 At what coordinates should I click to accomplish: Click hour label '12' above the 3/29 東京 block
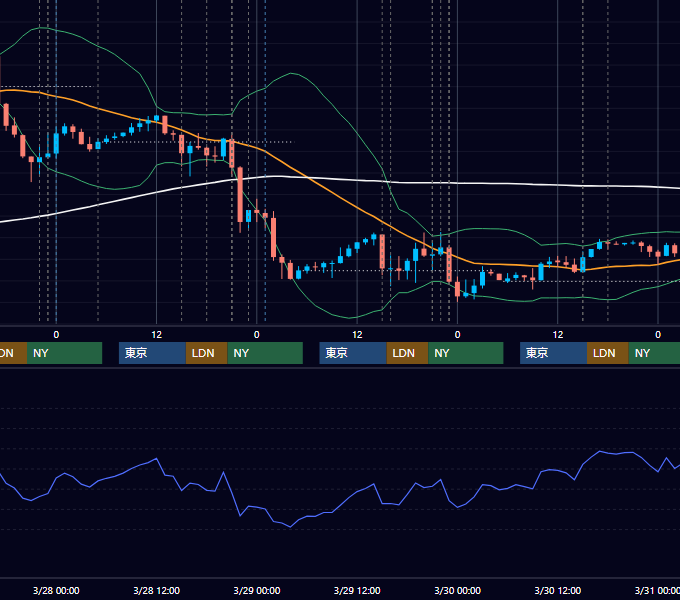coord(357,335)
